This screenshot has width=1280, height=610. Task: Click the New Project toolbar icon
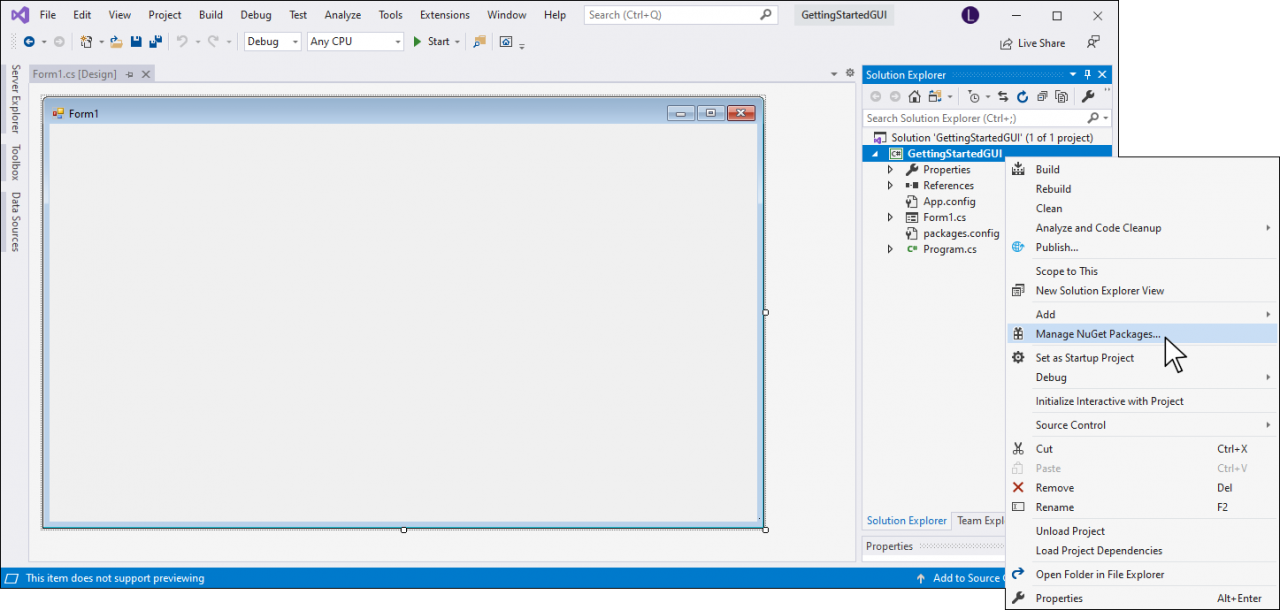point(87,42)
